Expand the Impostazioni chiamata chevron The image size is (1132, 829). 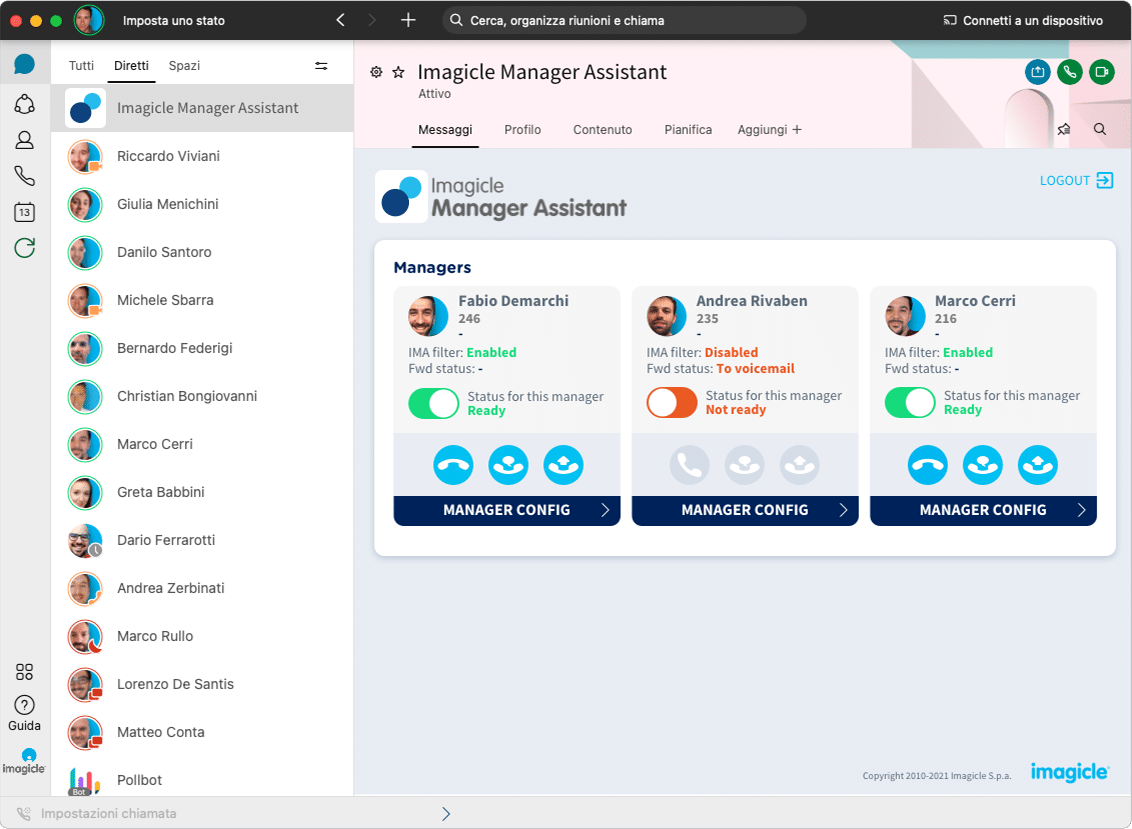tap(446, 814)
